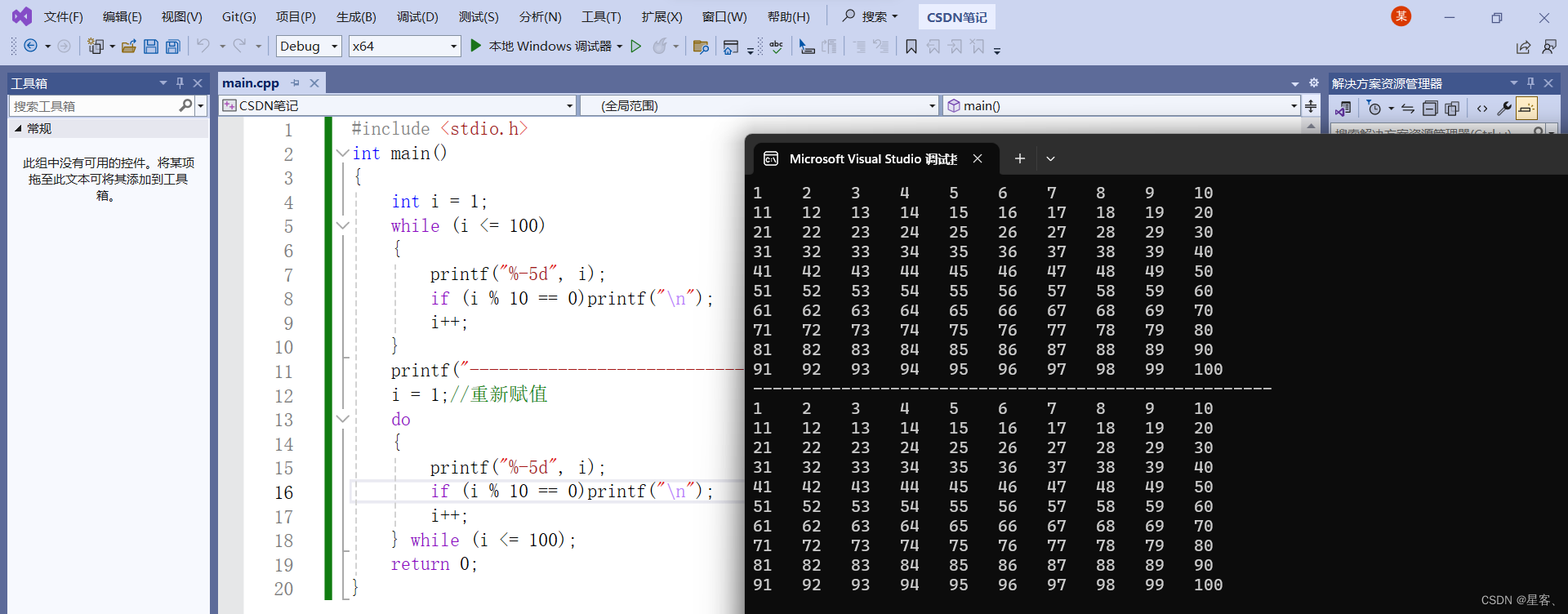
Task: Click the 搜索 search button in title bar
Action: 870,16
